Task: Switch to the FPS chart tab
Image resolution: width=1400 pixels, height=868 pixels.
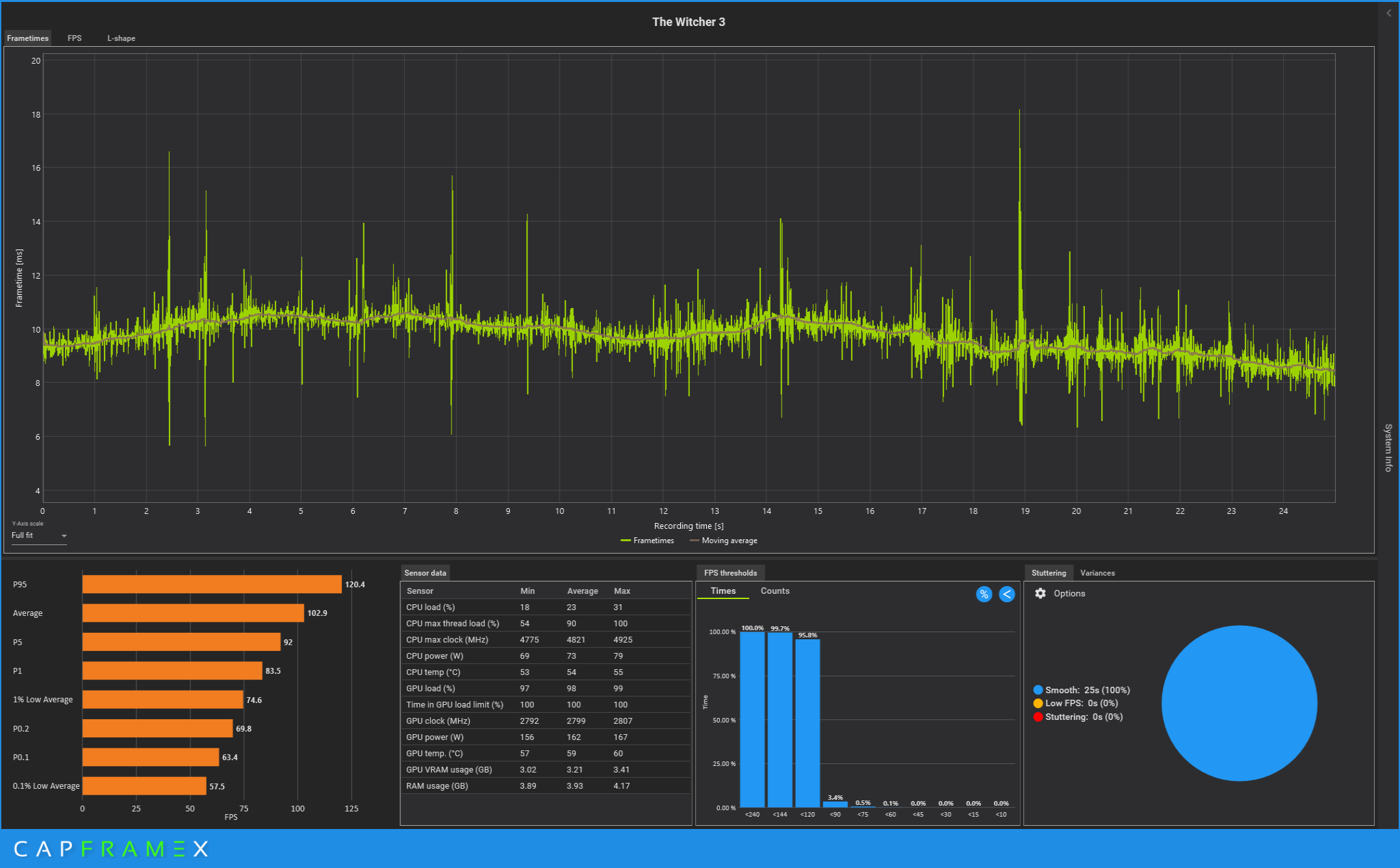Action: point(75,38)
